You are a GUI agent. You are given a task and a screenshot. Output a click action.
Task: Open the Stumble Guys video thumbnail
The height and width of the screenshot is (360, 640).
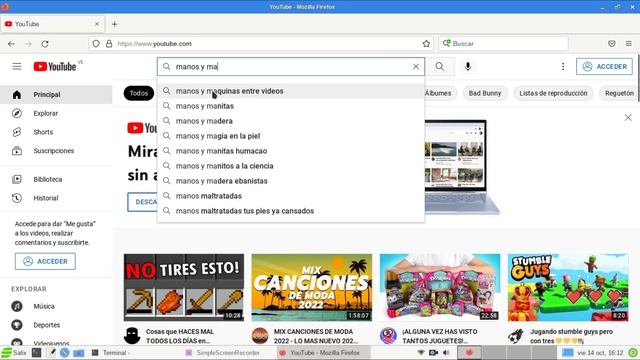click(x=568, y=287)
